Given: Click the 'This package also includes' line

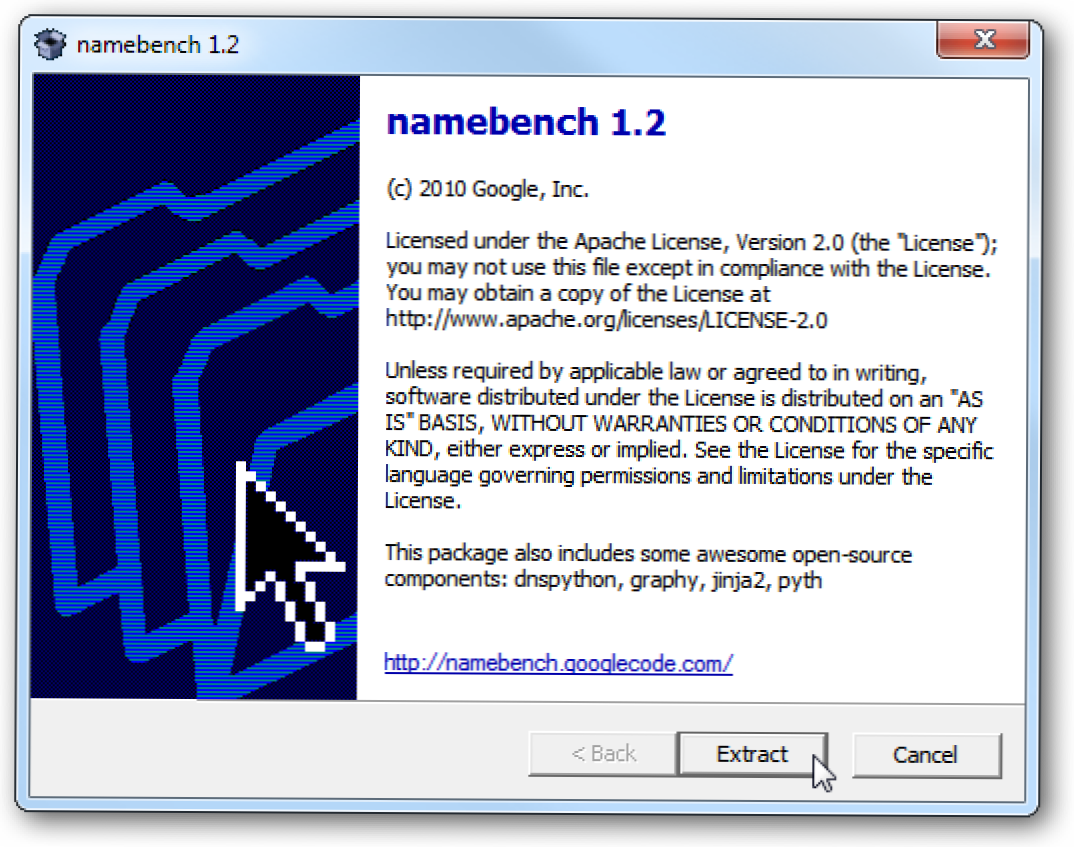Looking at the screenshot, I should [648, 553].
